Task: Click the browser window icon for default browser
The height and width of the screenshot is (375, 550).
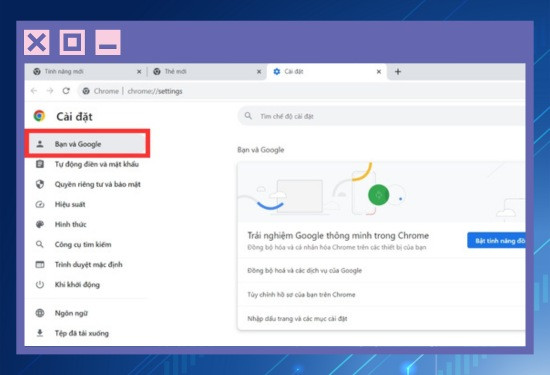Action: click(40, 264)
